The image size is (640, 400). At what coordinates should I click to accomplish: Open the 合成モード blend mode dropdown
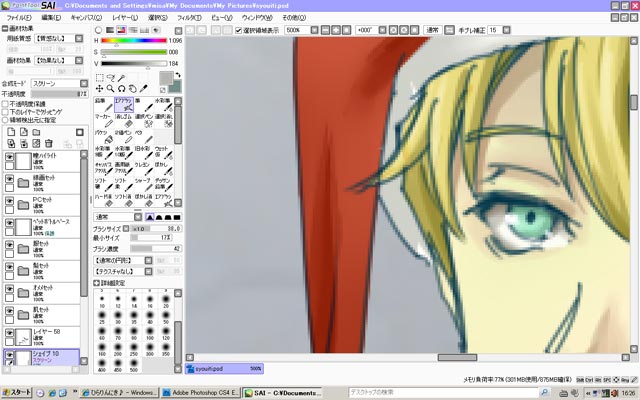coord(84,83)
